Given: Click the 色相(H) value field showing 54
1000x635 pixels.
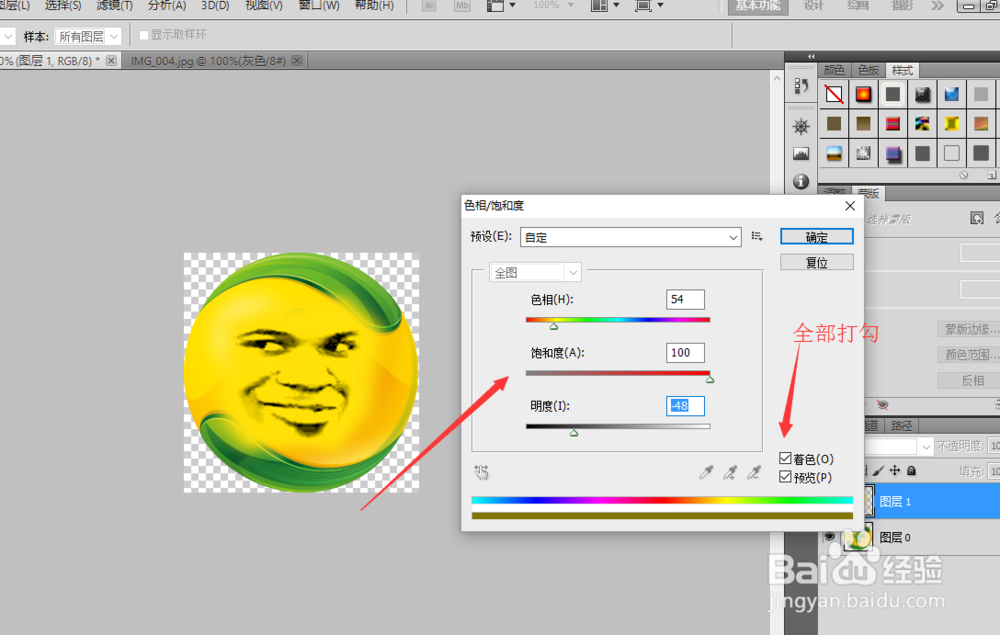Looking at the screenshot, I should click(x=685, y=299).
